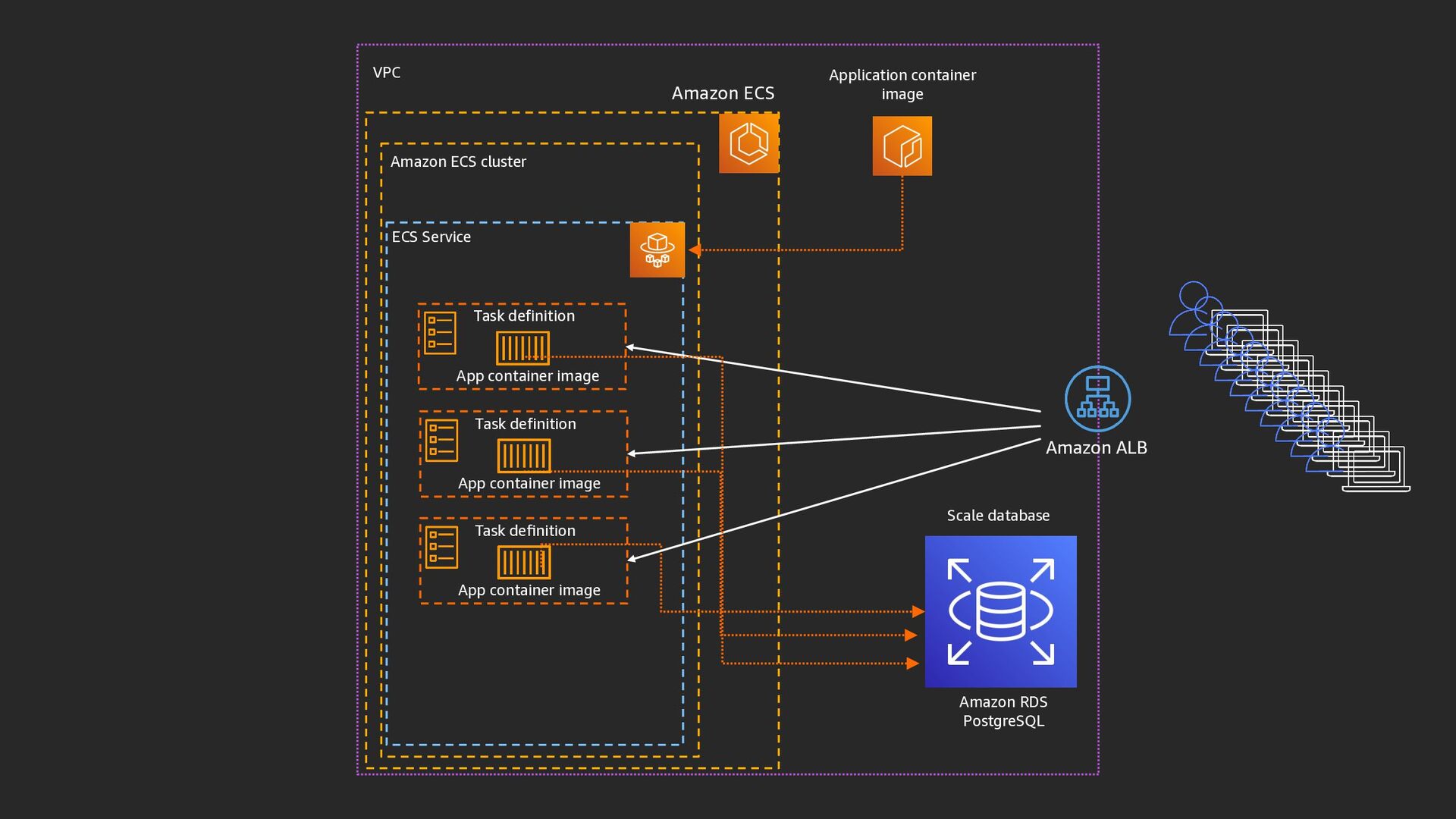
Task: Click the middle App container image icon
Action: pos(524,456)
